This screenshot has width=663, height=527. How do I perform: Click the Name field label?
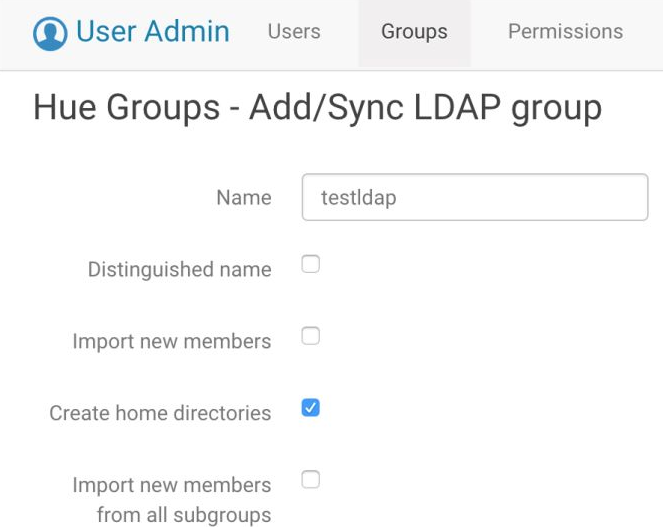point(244,198)
